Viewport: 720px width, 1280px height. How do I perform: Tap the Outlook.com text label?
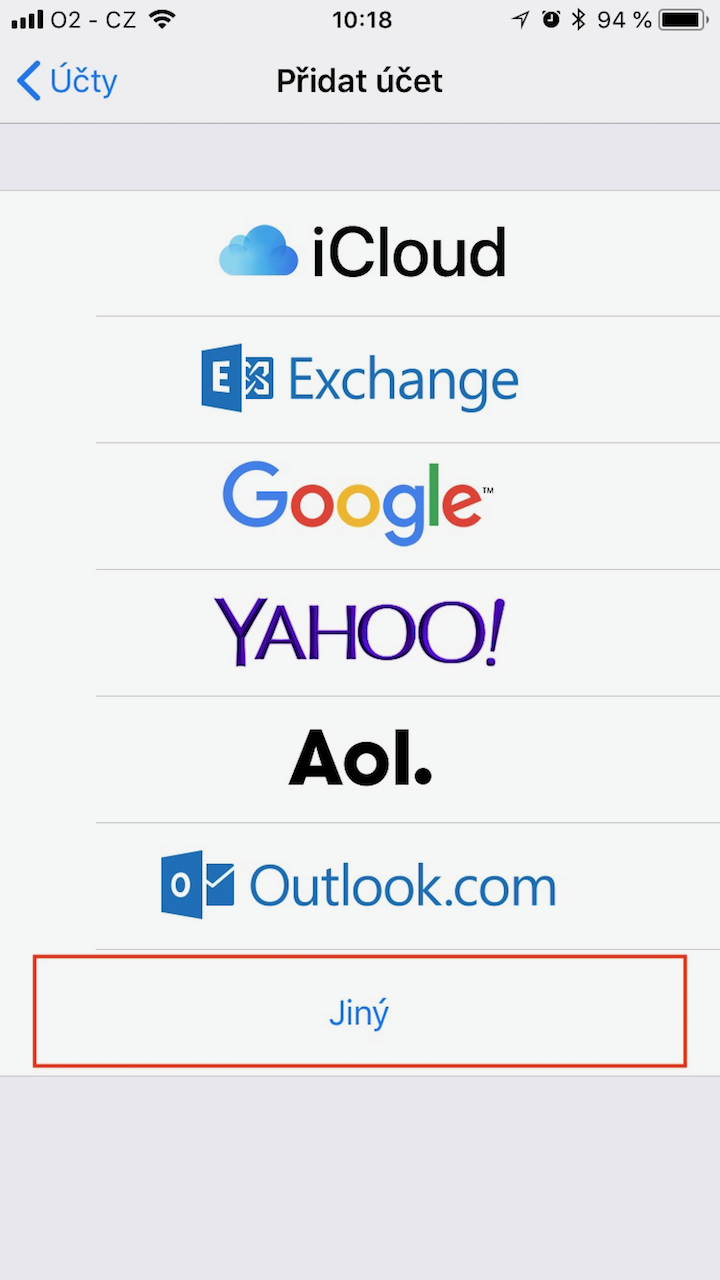coord(402,886)
